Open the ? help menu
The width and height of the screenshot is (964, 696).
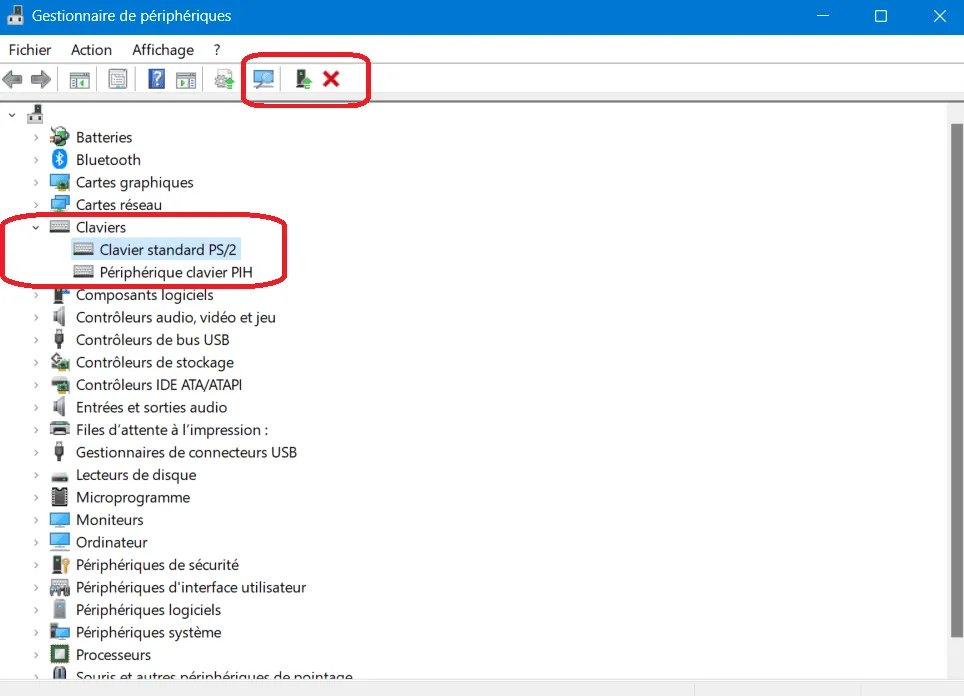216,50
